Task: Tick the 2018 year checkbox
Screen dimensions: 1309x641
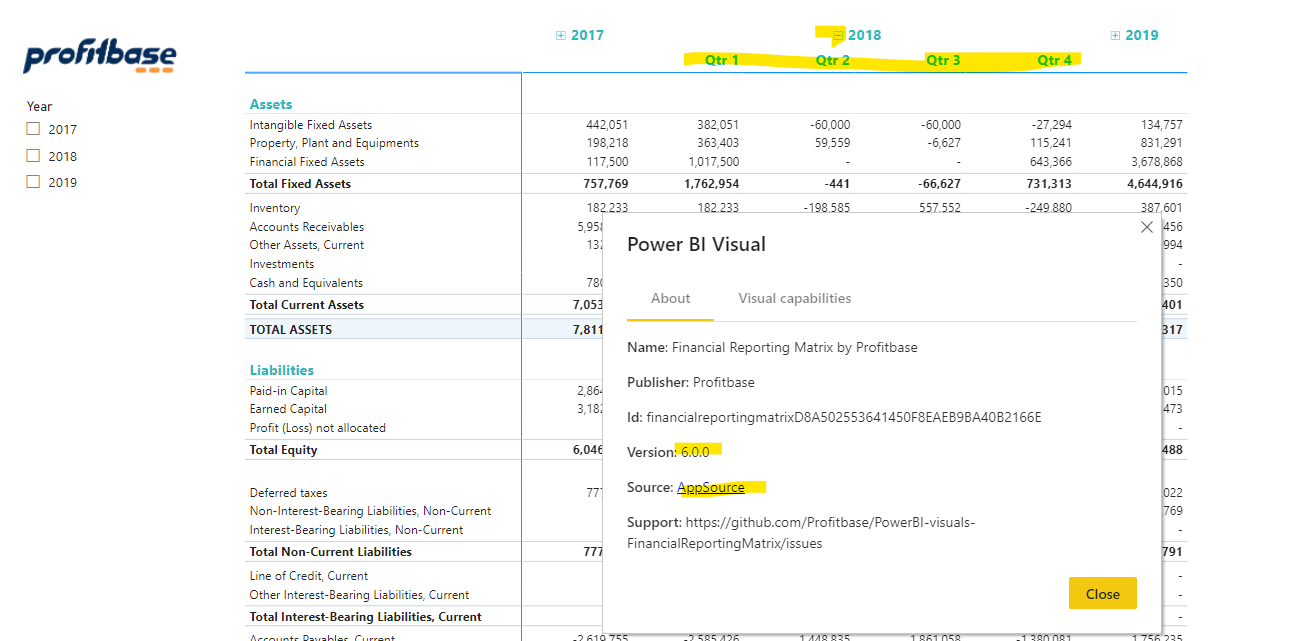Action: coord(33,156)
